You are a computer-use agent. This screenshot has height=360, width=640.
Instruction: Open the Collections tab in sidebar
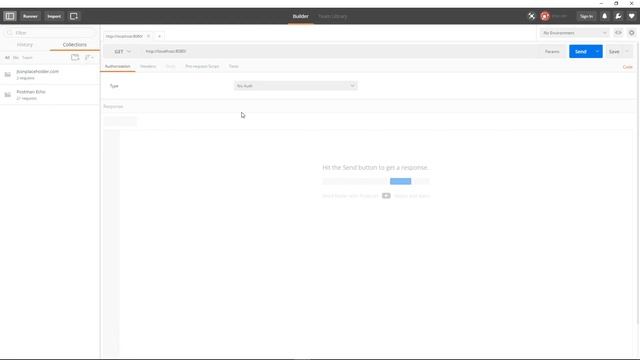[x=75, y=44]
